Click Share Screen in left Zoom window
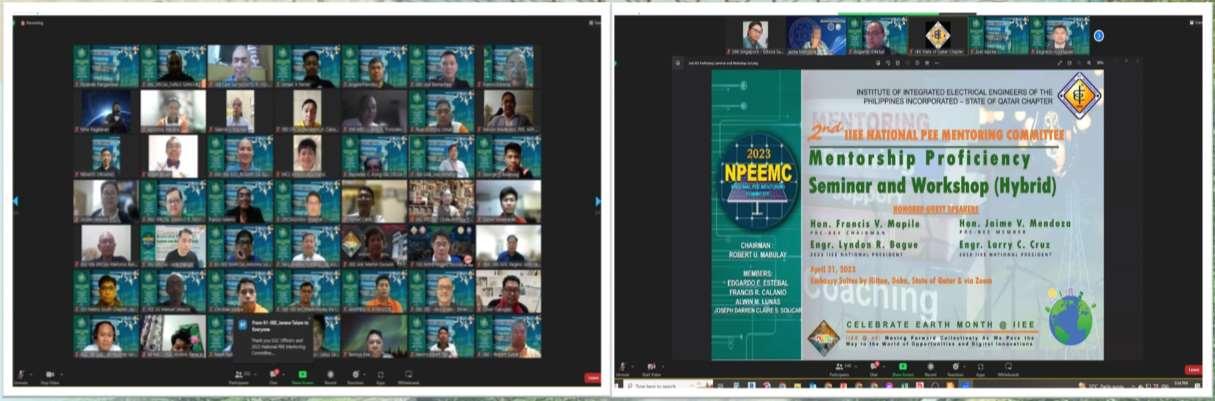The width and height of the screenshot is (1215, 401). click(302, 376)
